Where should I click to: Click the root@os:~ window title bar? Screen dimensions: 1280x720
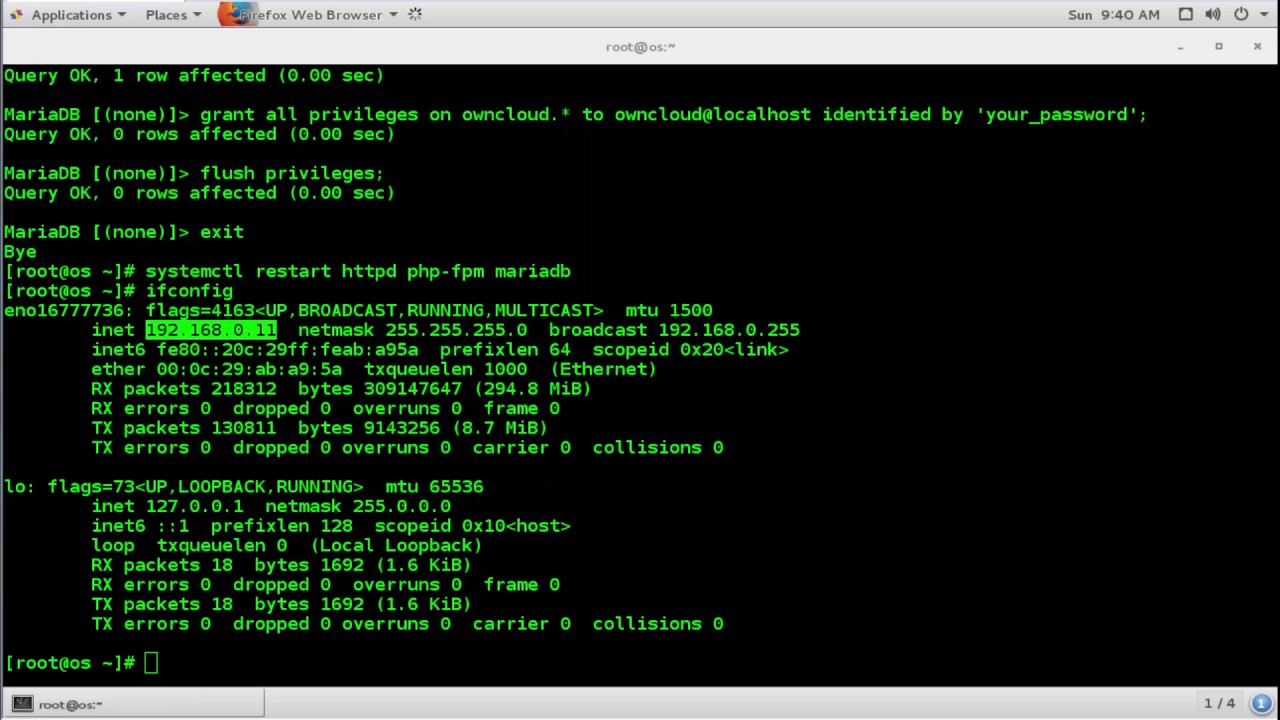[x=640, y=46]
